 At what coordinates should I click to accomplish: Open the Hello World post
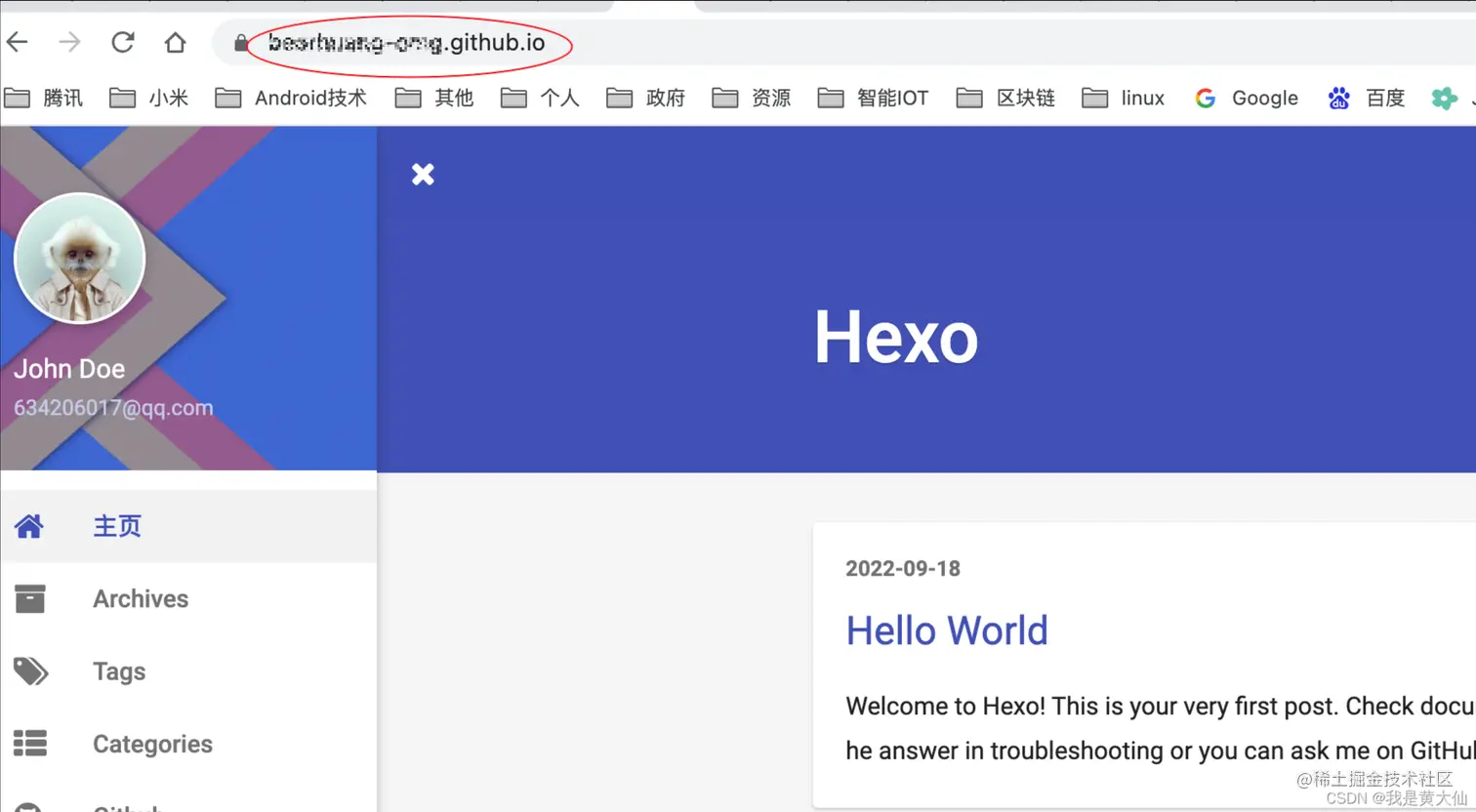(947, 630)
